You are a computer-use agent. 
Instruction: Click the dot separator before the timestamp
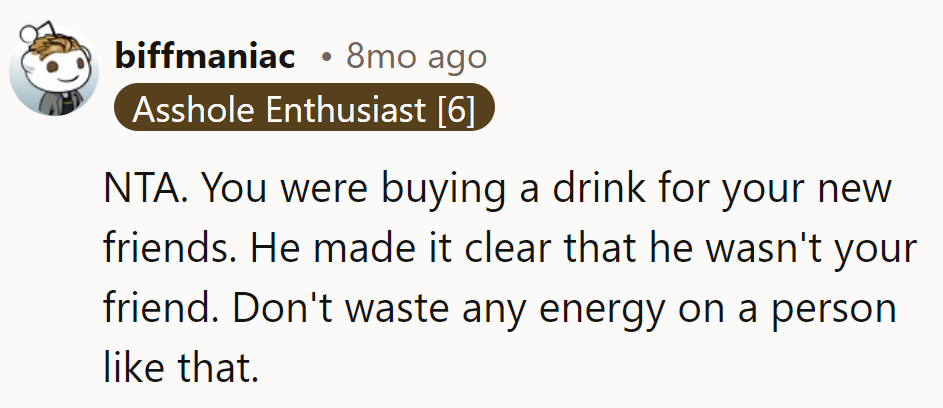point(326,57)
